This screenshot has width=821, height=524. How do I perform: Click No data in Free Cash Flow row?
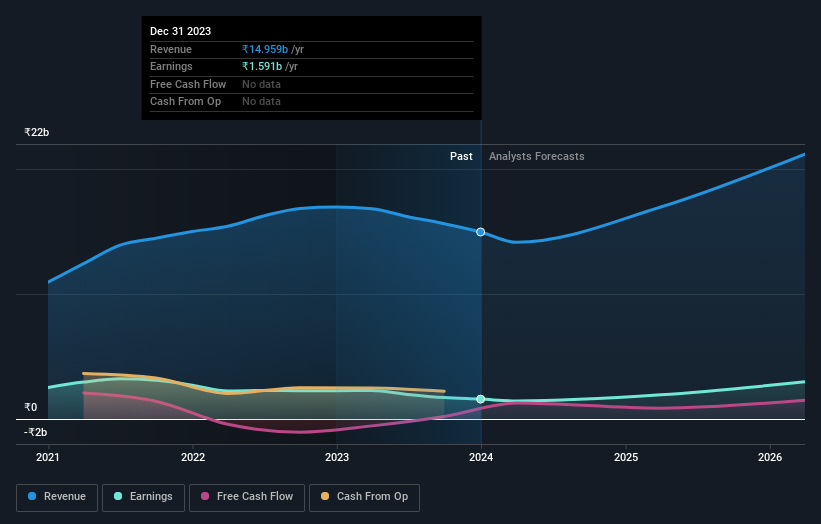point(261,84)
